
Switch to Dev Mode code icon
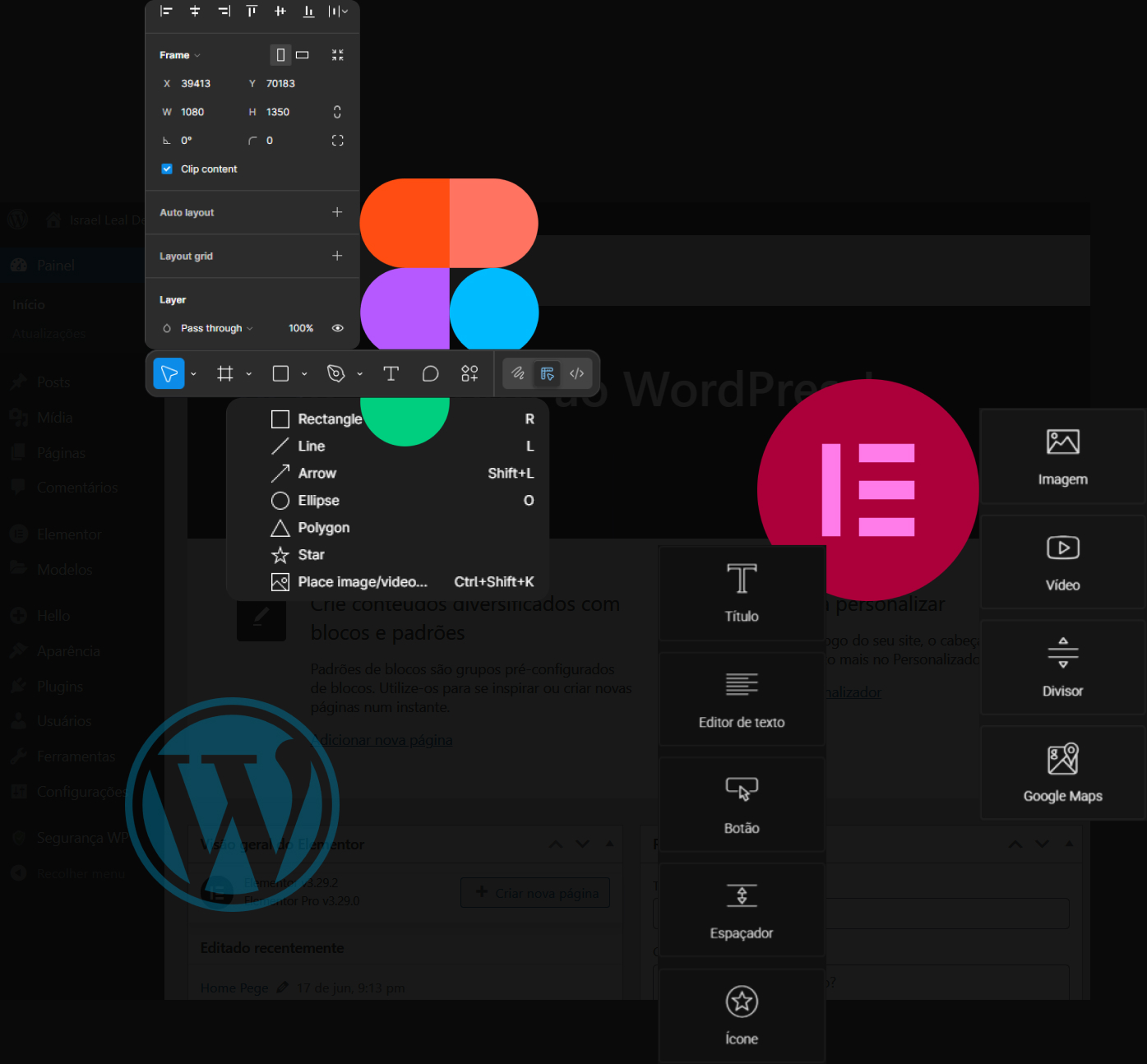[577, 374]
